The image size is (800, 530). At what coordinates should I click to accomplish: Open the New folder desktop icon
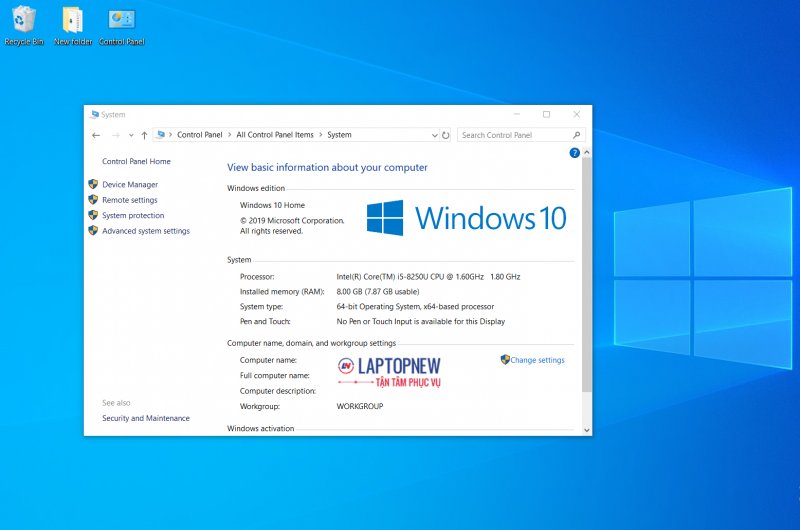pos(73,26)
